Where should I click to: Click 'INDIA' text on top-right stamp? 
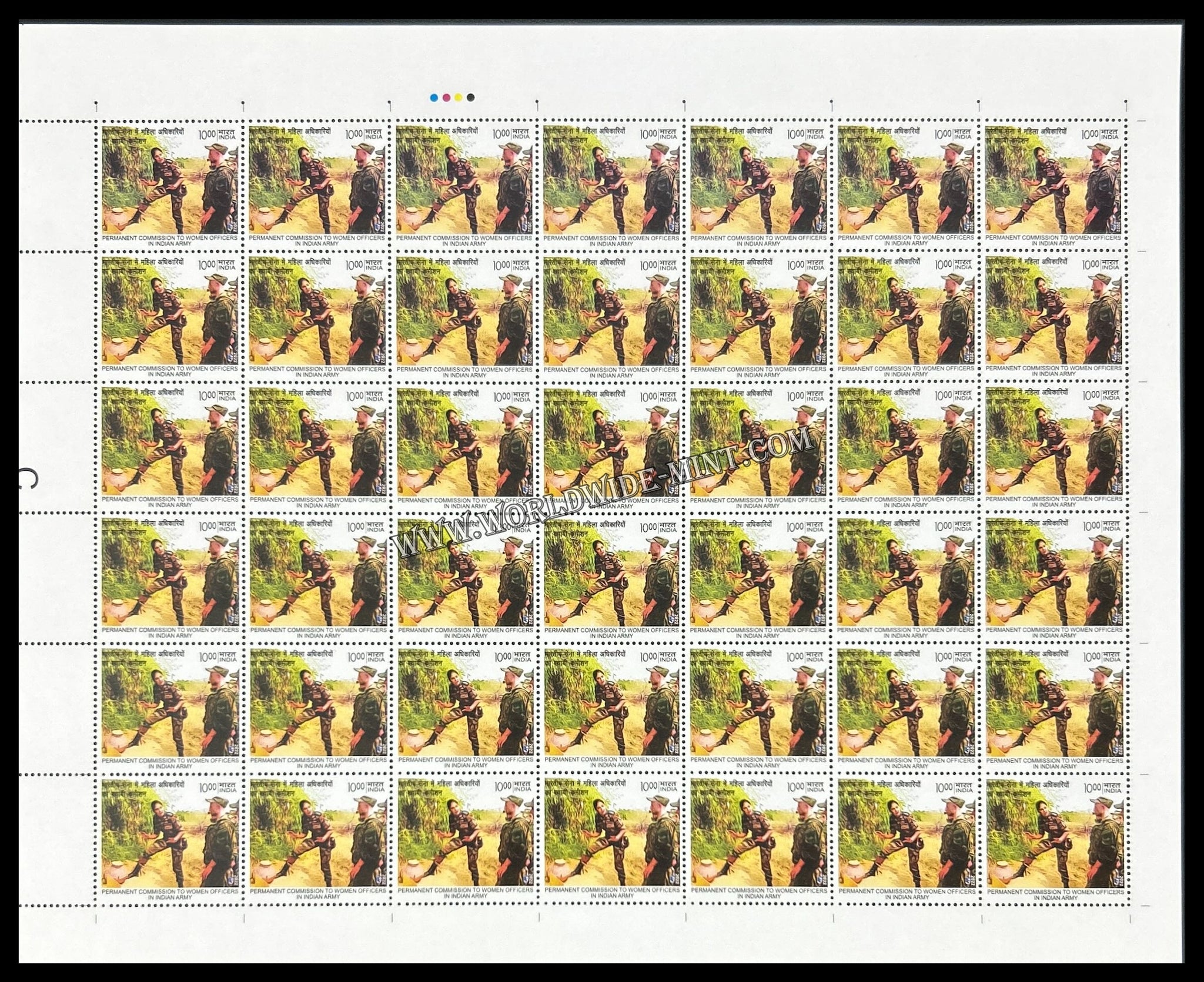tap(1111, 136)
